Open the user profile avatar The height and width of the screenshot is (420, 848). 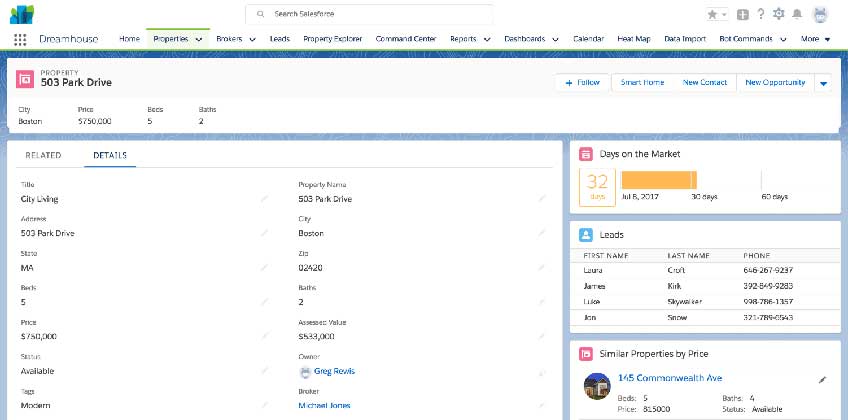point(820,15)
